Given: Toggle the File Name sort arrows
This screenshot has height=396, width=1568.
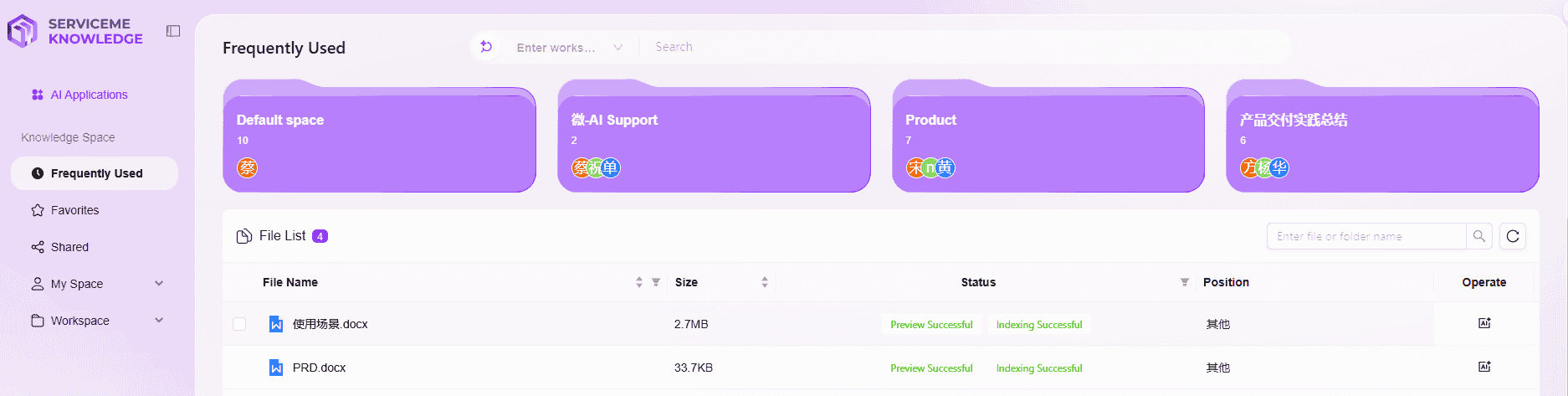Looking at the screenshot, I should pos(639,282).
